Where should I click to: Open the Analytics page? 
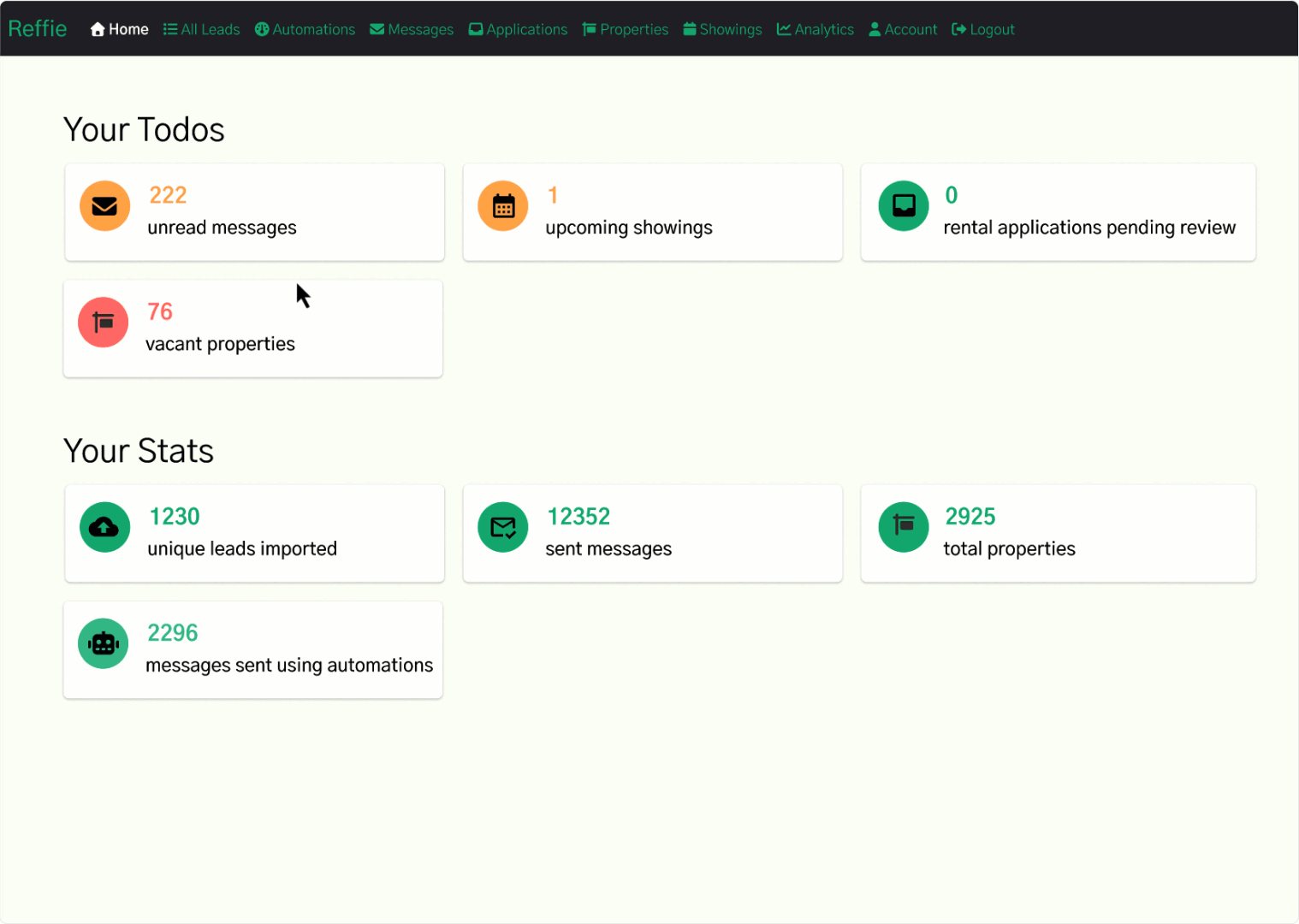click(x=816, y=29)
